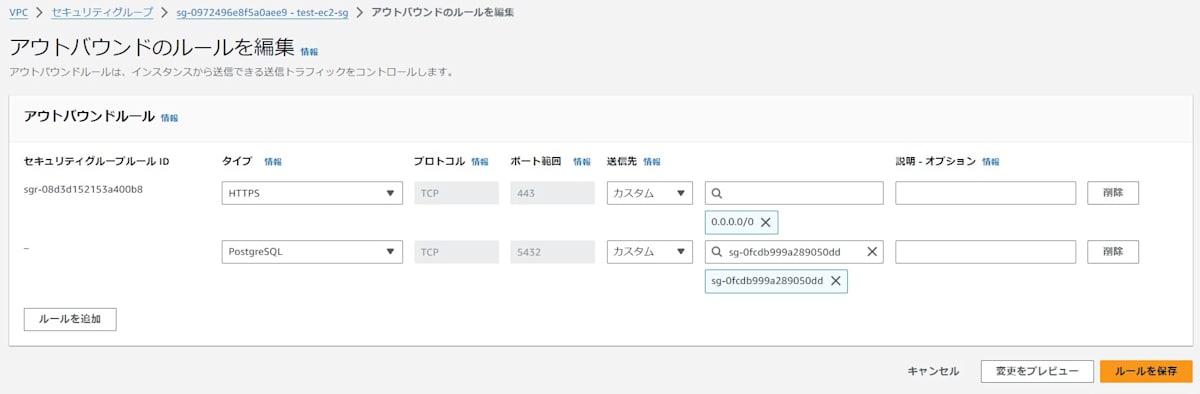
Task: Remove the 0.0.0.0/0 destination tag
Action: point(765,222)
